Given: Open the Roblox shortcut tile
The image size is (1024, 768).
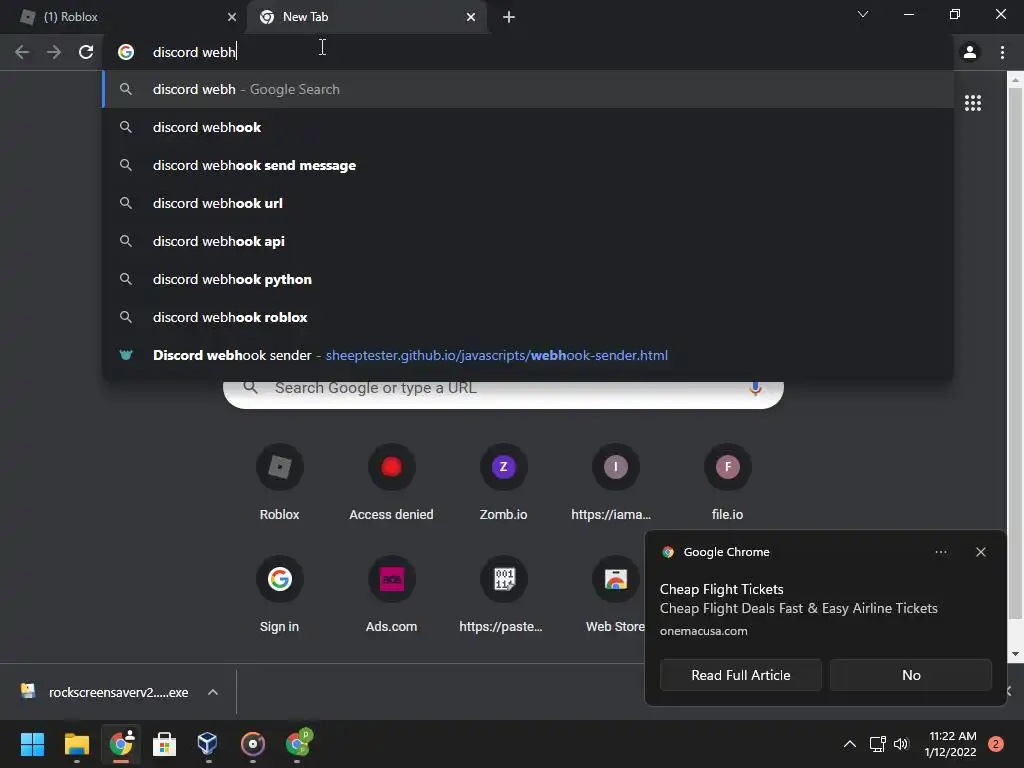Looking at the screenshot, I should 280,481.
